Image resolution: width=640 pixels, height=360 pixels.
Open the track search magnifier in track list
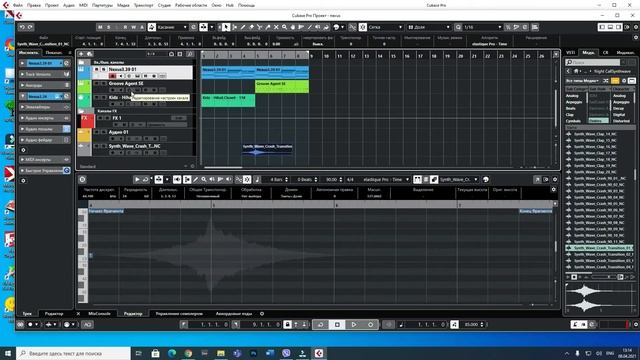pyautogui.click(x=190, y=54)
